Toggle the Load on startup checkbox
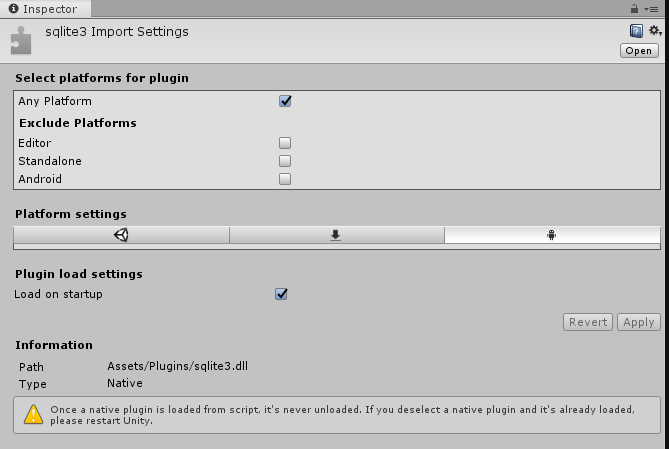 (281, 294)
